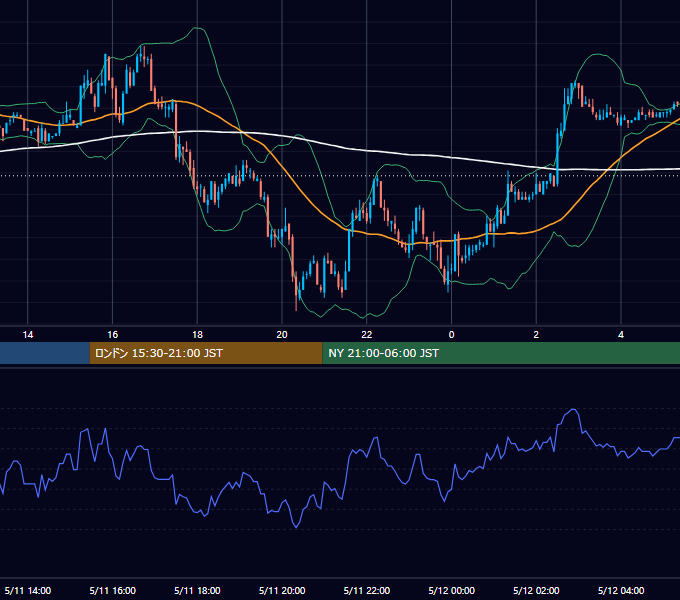
Task: Click the '5/11 18:00' date label
Action: coord(197,590)
